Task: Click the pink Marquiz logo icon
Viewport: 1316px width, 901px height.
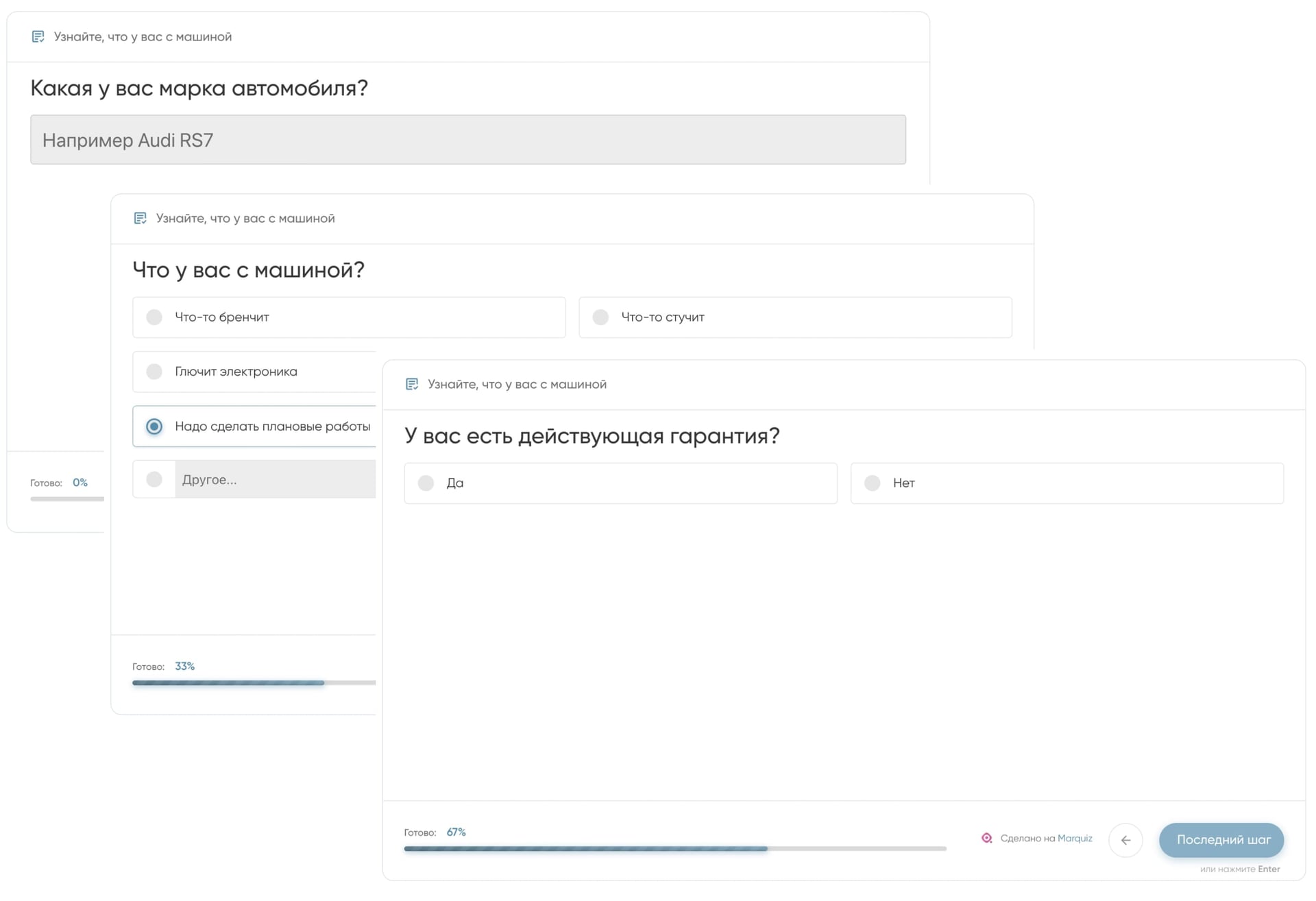Action: pyautogui.click(x=987, y=838)
